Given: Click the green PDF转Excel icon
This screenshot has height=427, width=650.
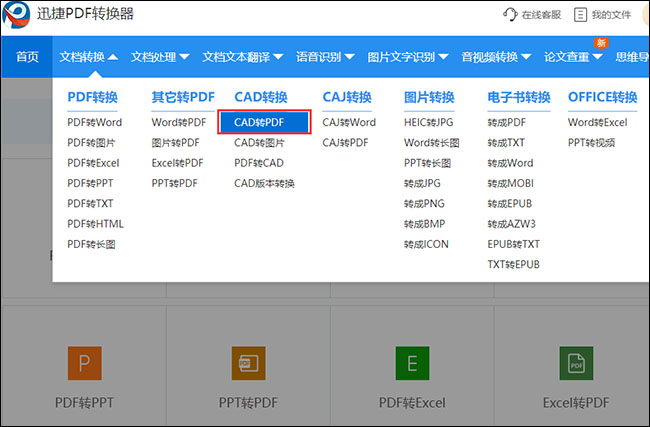Looking at the screenshot, I should pyautogui.click(x=412, y=363).
